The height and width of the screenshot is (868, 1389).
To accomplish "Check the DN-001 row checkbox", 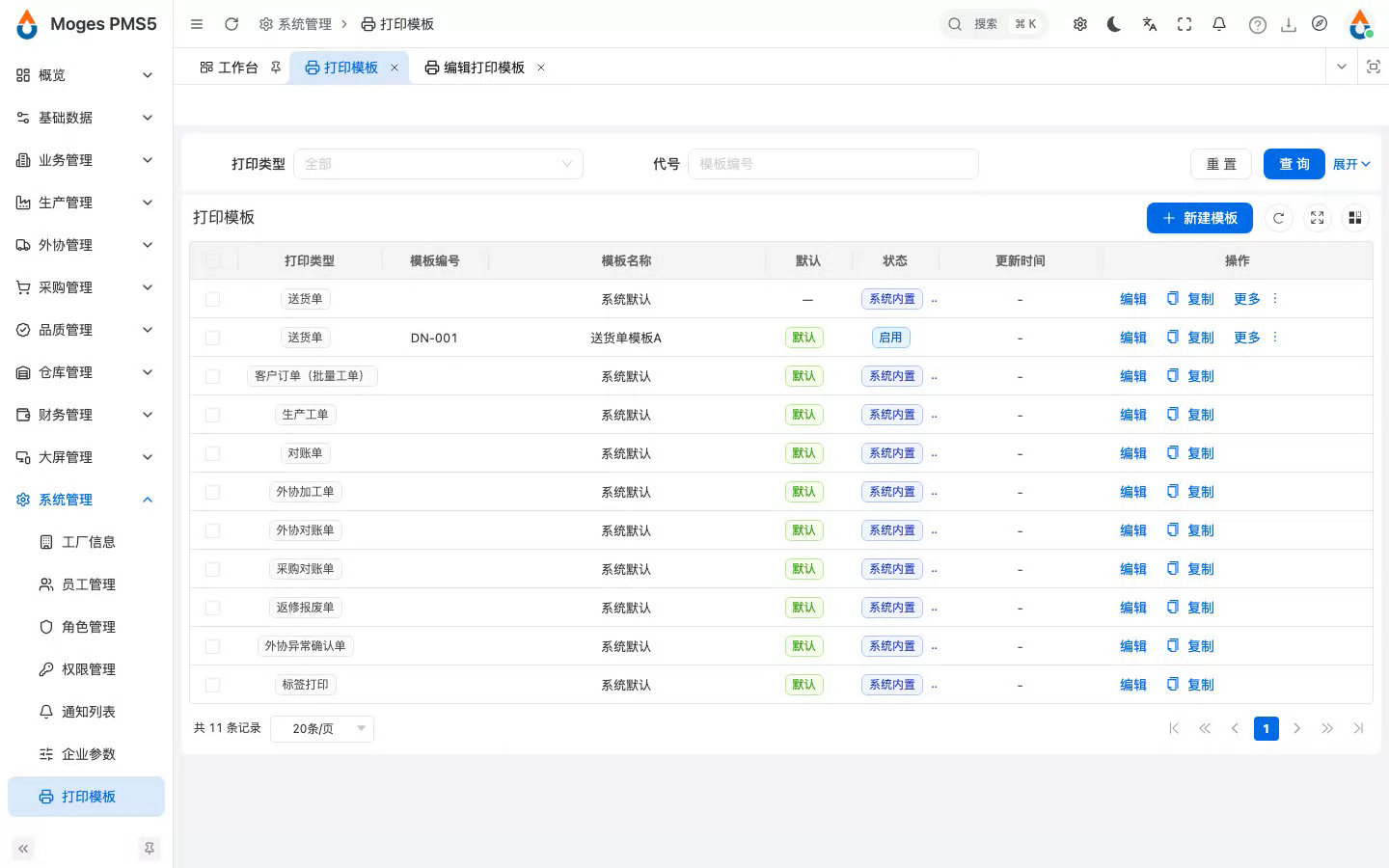I will [x=213, y=338].
